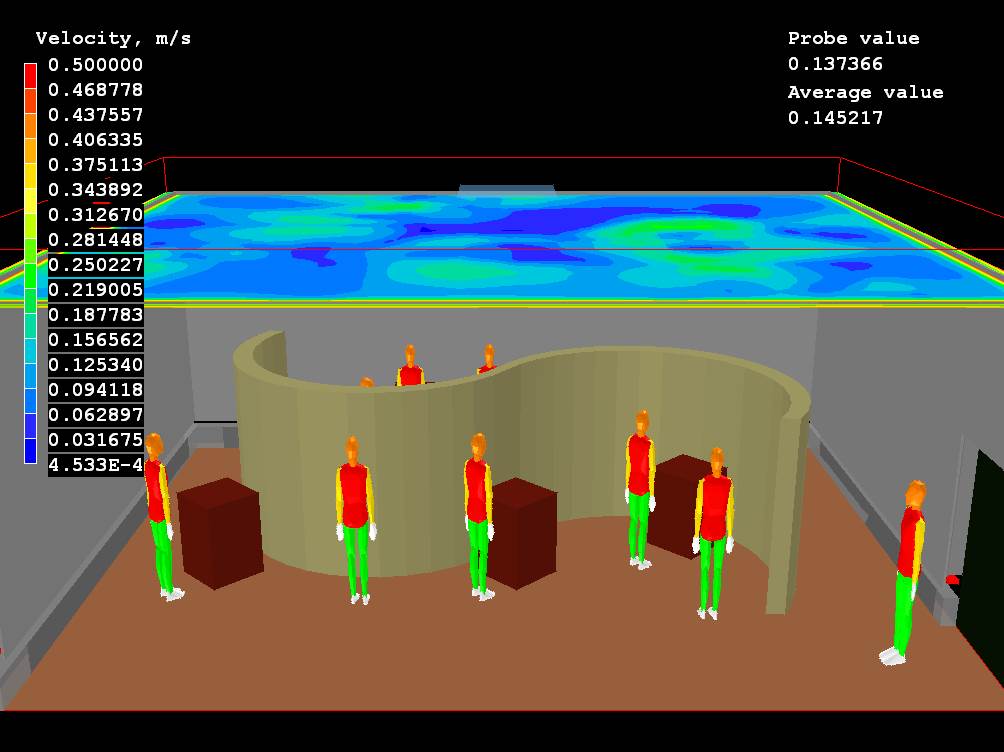The width and height of the screenshot is (1004, 752).
Task: Click the "Probe value" label
Action: (x=854, y=38)
